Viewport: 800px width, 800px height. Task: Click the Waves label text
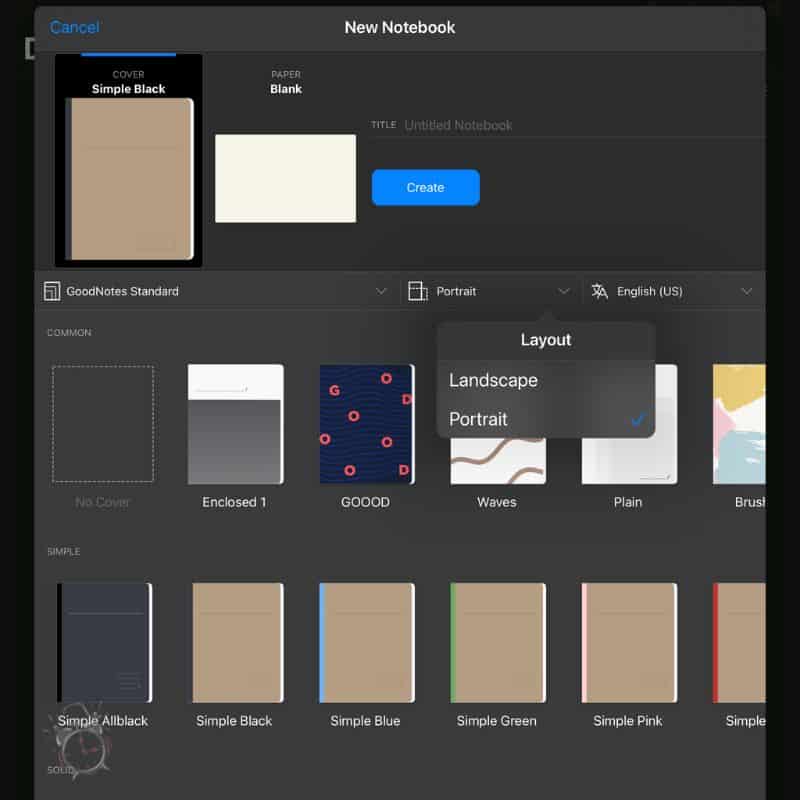coord(496,502)
